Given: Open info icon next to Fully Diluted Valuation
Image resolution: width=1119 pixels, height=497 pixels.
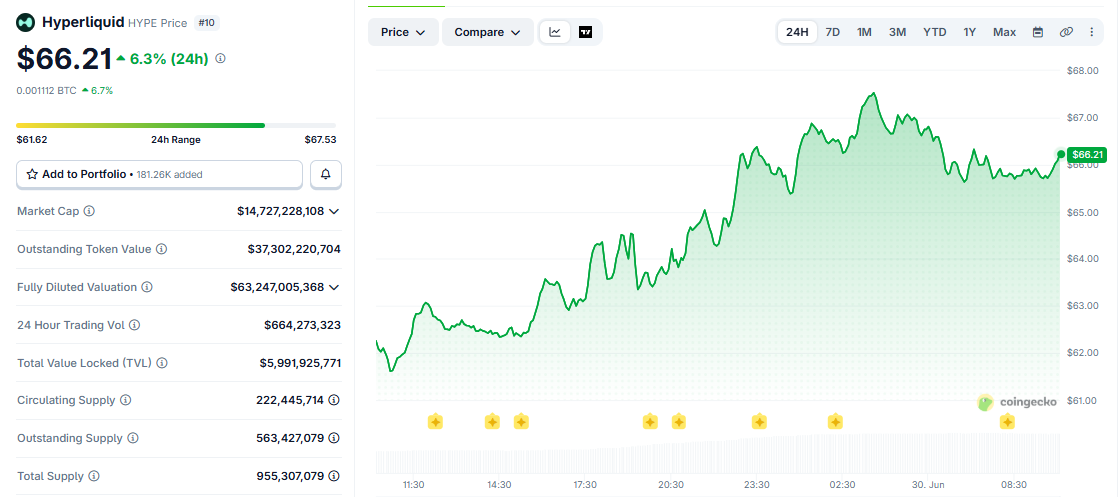Looking at the screenshot, I should 147,287.
